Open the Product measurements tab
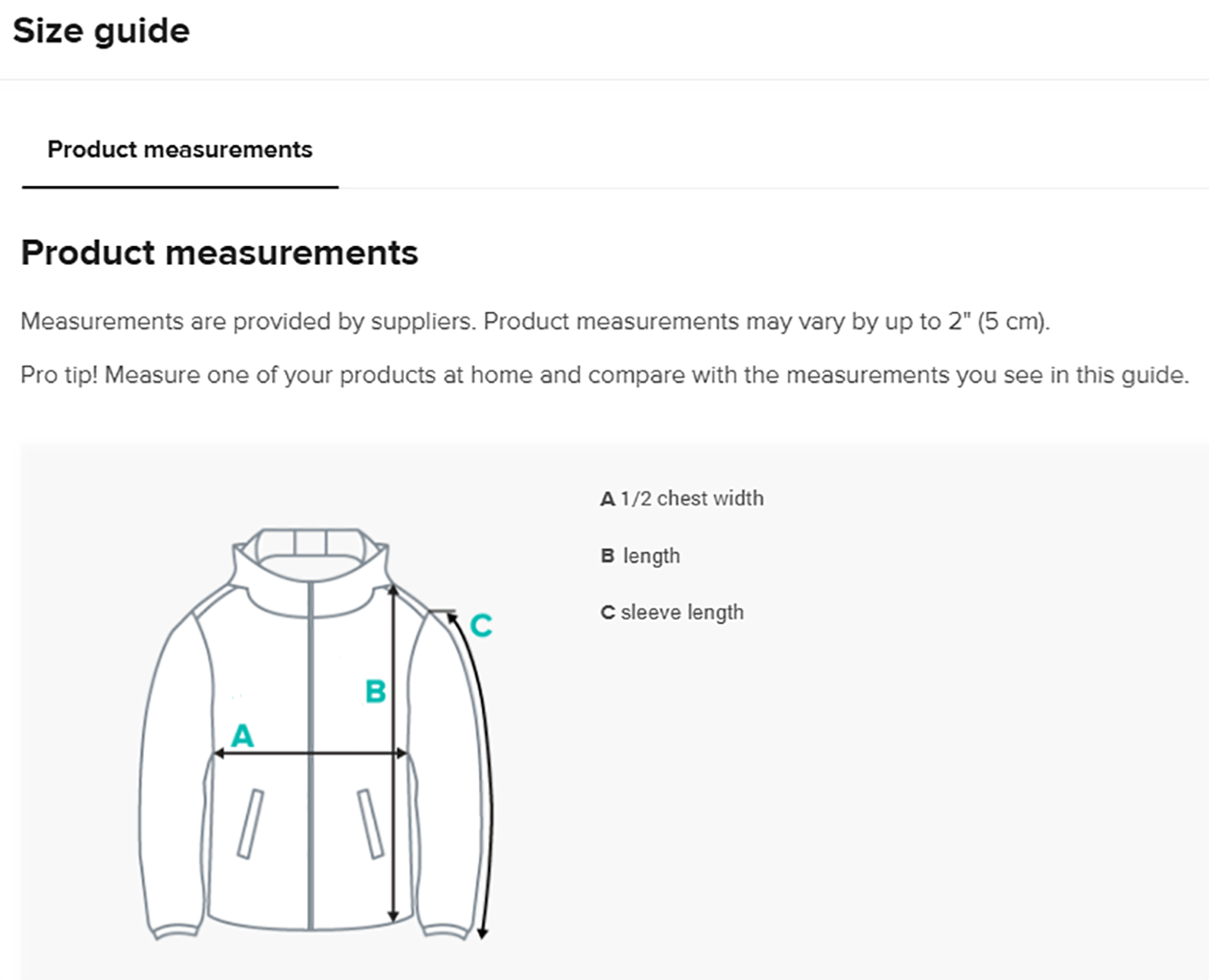 click(x=180, y=150)
